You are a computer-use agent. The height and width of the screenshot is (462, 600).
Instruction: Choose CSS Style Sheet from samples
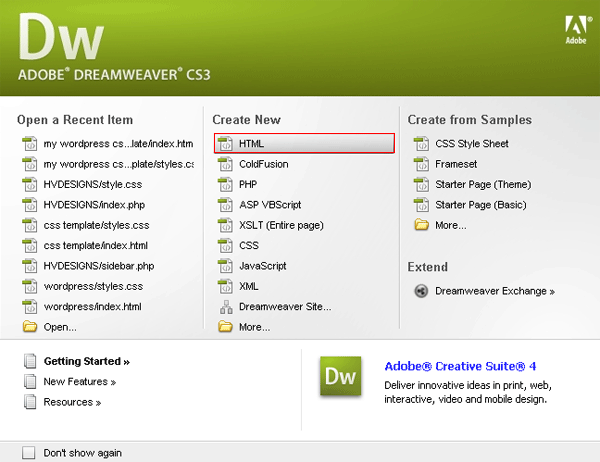click(472, 144)
